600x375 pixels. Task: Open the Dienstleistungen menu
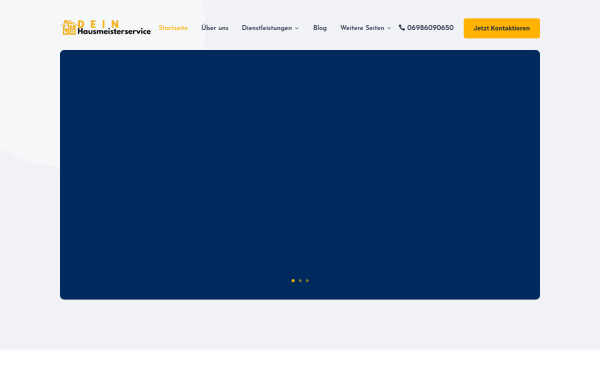click(x=267, y=28)
